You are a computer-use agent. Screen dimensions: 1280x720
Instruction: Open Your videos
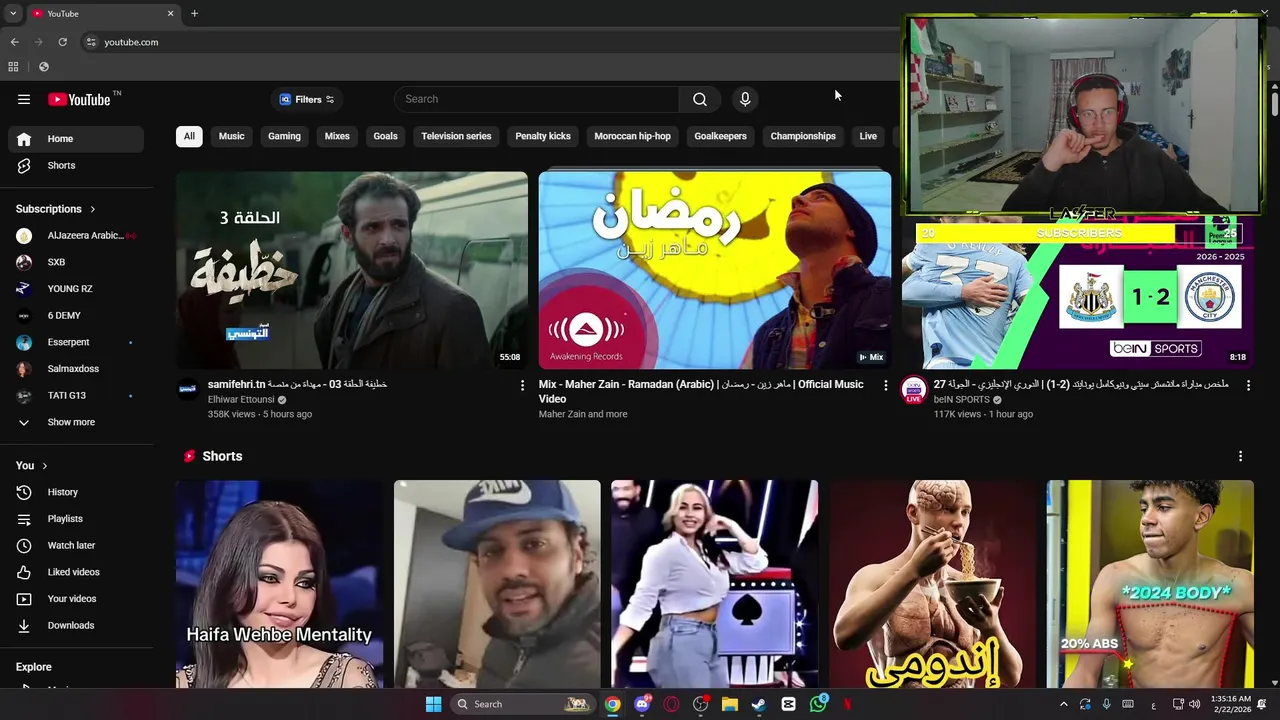click(x=76, y=599)
